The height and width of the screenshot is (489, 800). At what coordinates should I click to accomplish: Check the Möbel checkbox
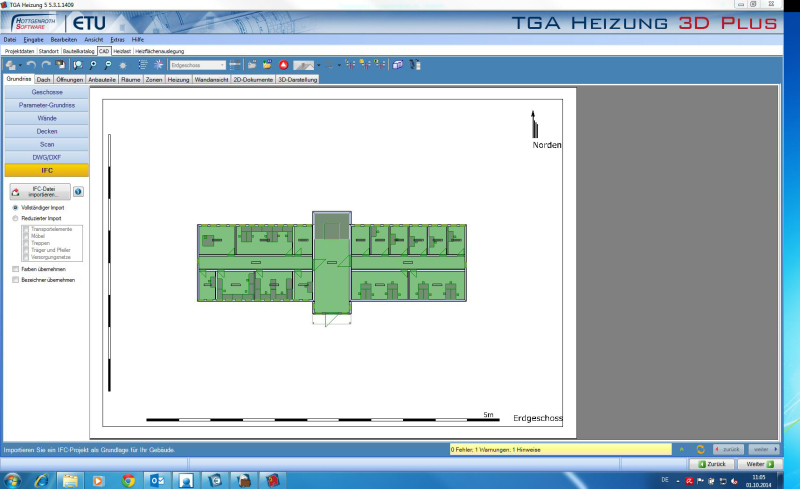pos(26,236)
